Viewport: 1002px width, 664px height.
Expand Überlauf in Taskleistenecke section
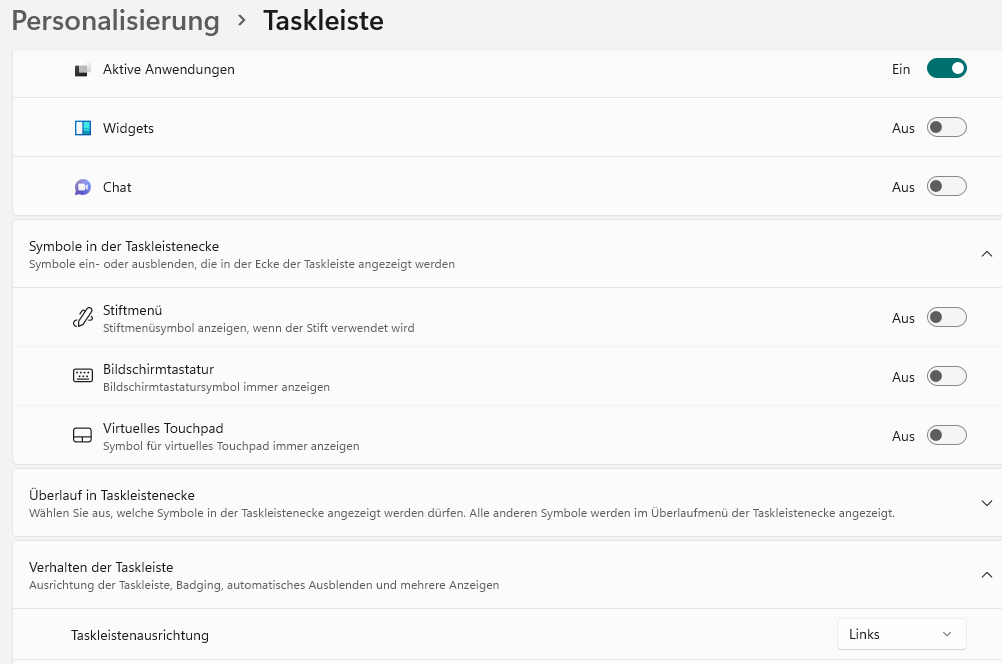pos(986,503)
